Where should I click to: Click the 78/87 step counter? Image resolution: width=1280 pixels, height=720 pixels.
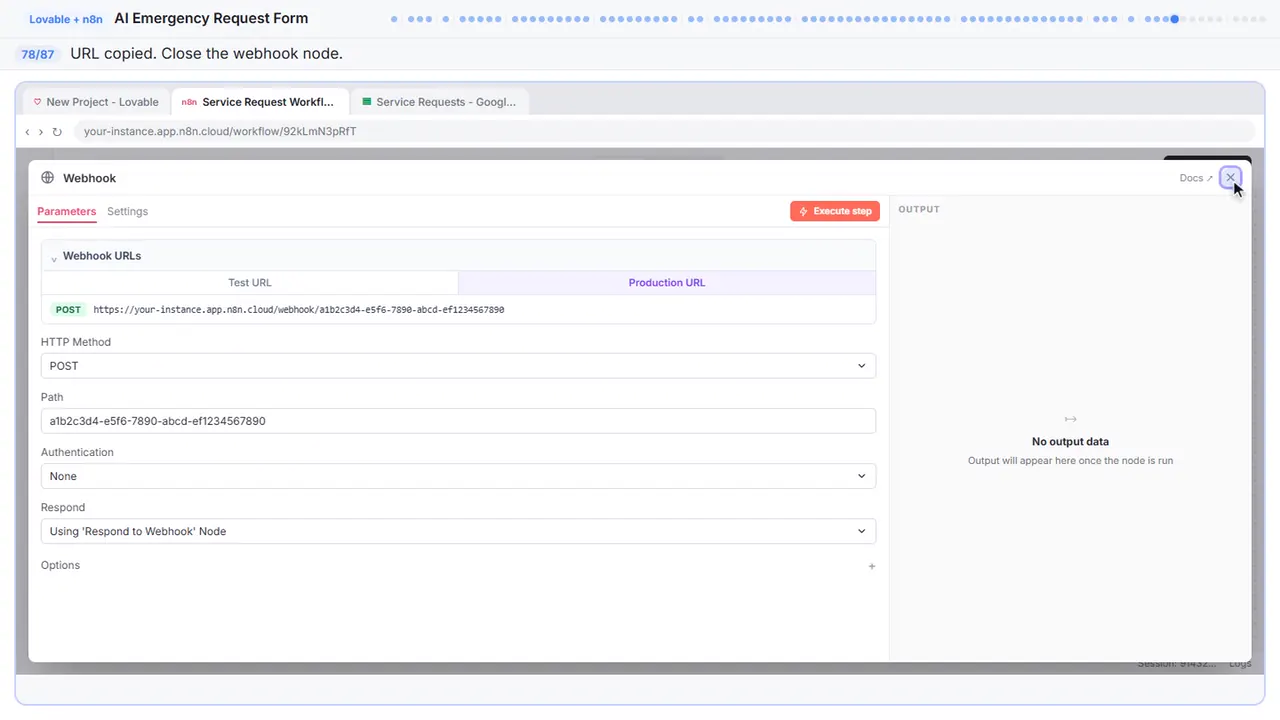(x=38, y=54)
